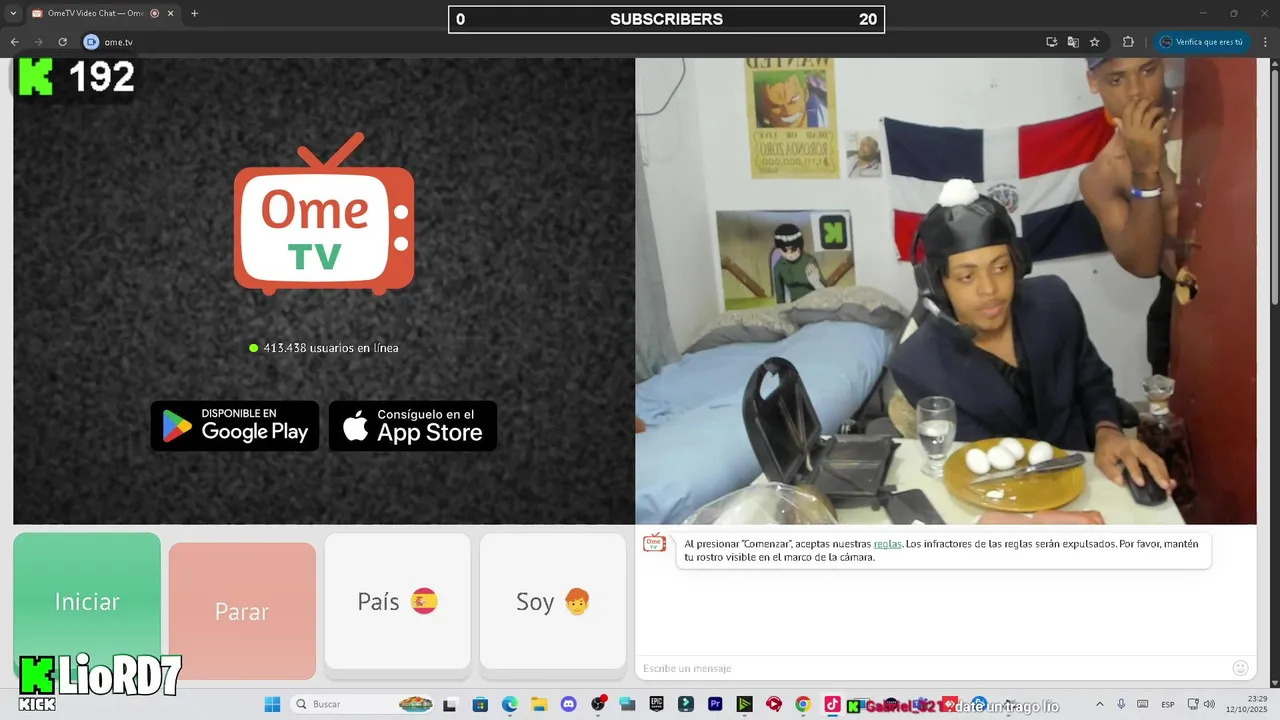The width and height of the screenshot is (1280, 720).
Task: Launch Microsoft Store from taskbar
Action: [480, 704]
